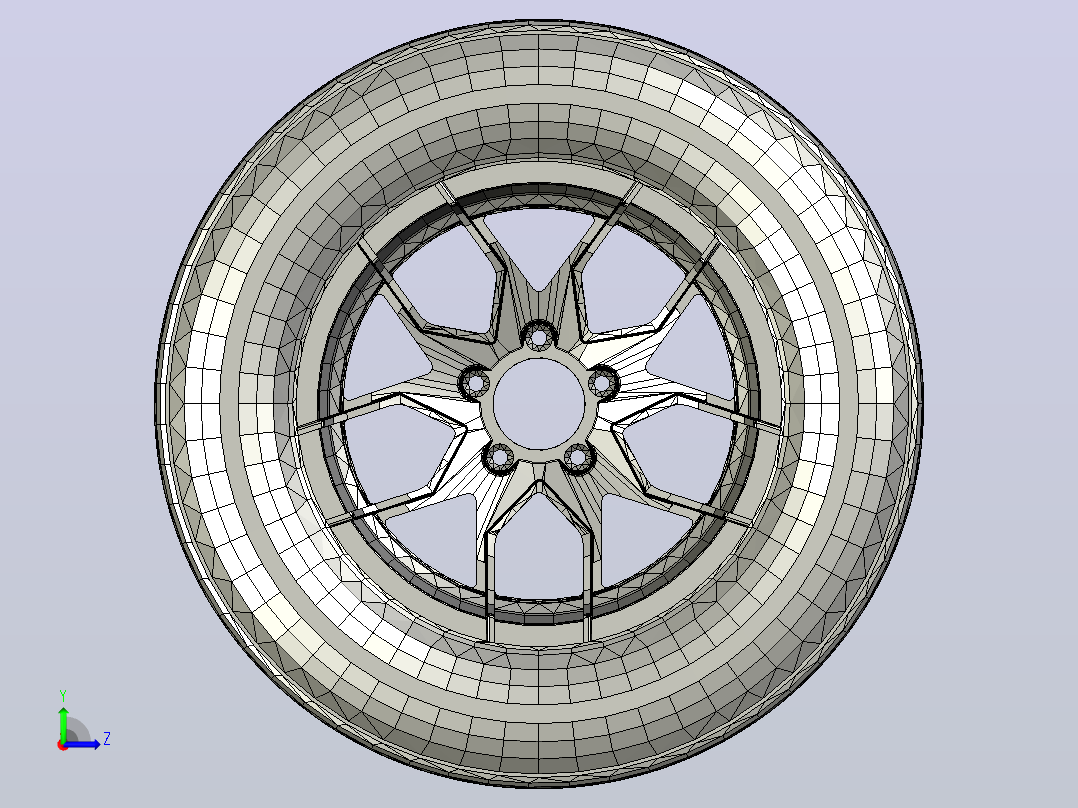Select the central hub bore of the wheel
Screen dimensions: 1078x808
pos(539,403)
